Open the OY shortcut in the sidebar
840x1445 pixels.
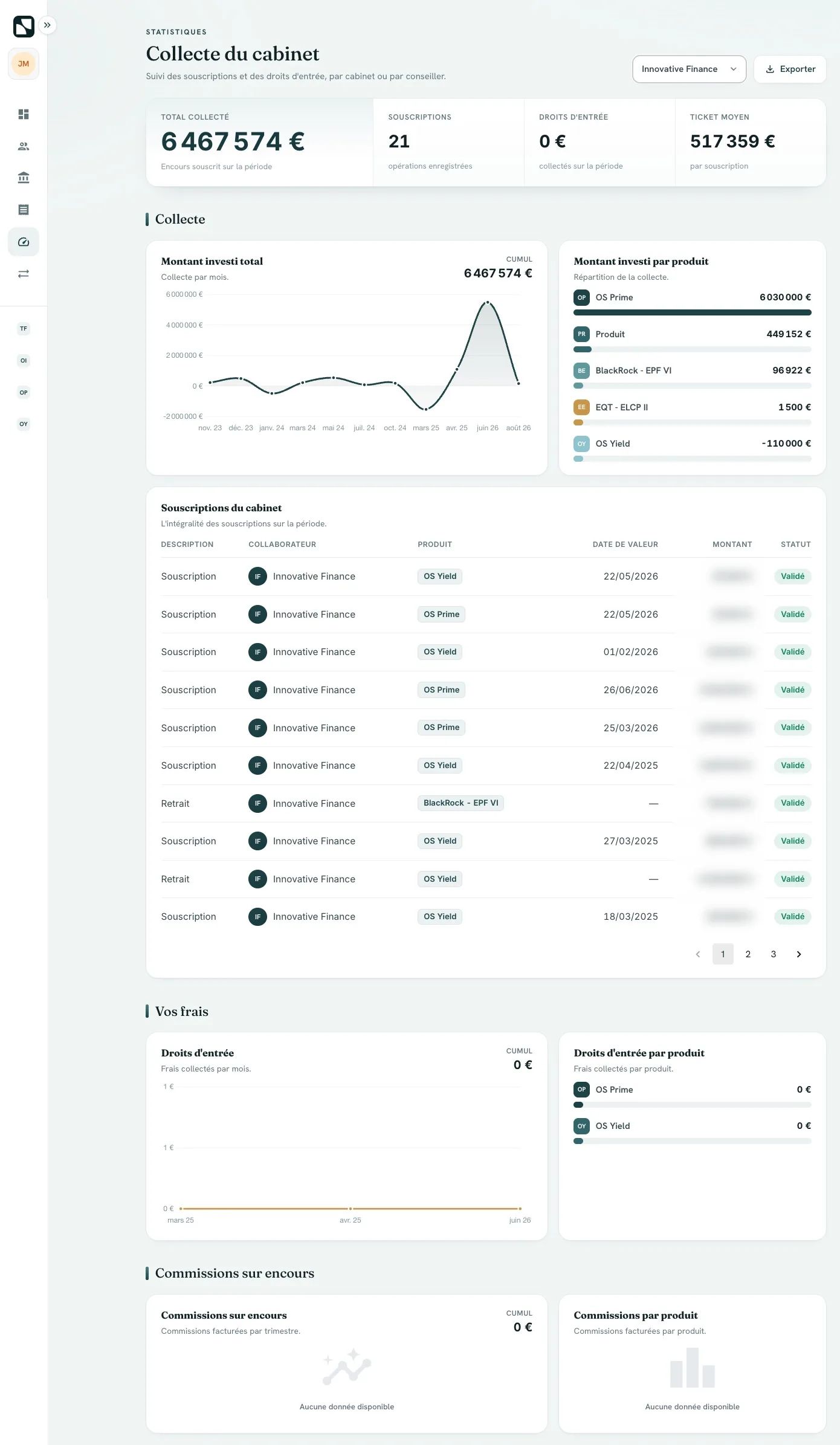(x=24, y=424)
